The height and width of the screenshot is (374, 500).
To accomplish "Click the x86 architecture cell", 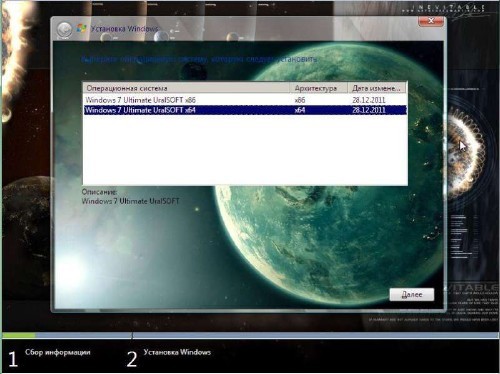I will point(300,100).
